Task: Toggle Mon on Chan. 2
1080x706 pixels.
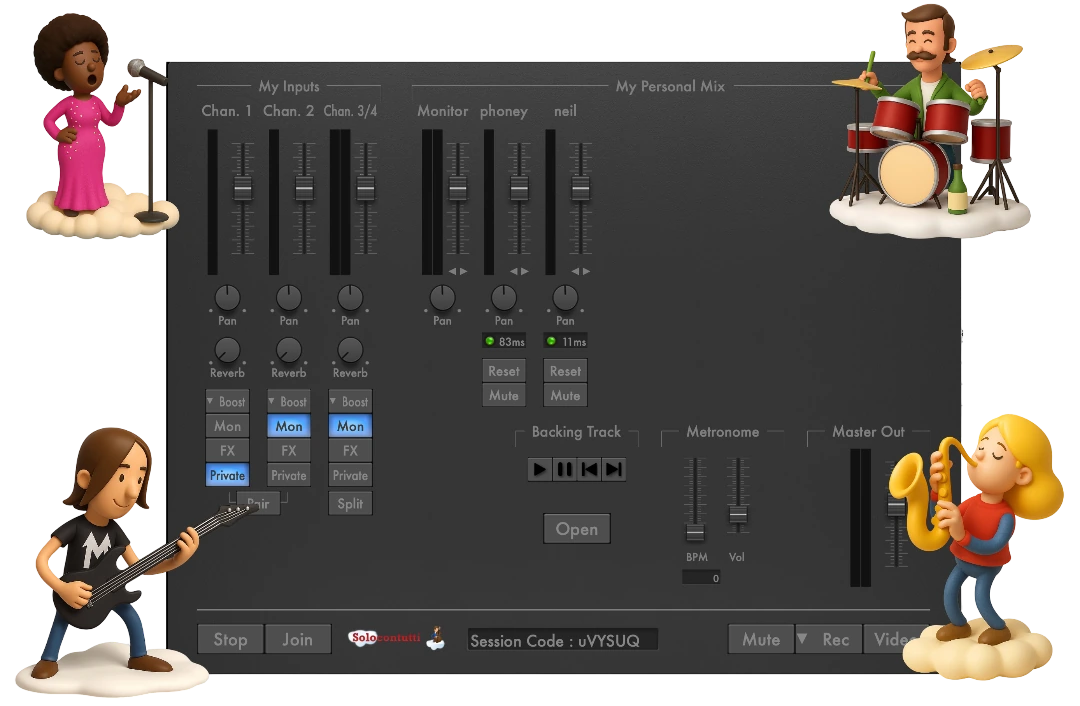Action: tap(289, 426)
